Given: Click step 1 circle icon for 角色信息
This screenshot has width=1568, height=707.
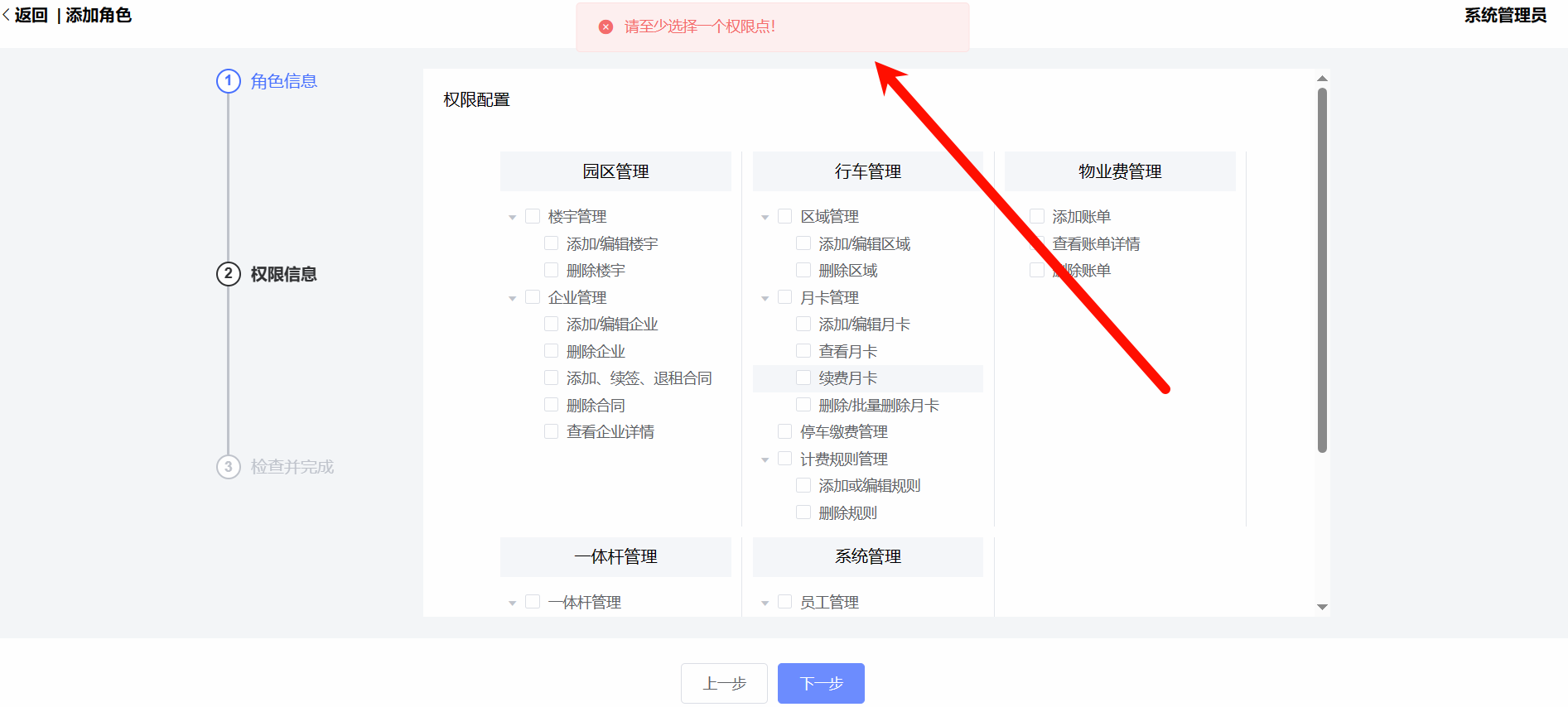Looking at the screenshot, I should [229, 81].
